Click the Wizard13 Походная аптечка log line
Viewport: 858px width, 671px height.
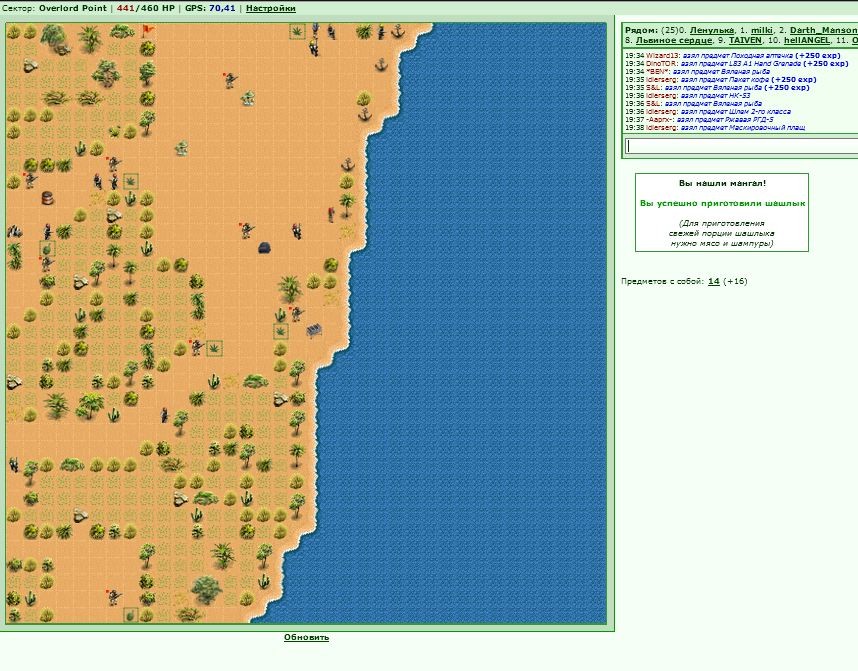733,55
